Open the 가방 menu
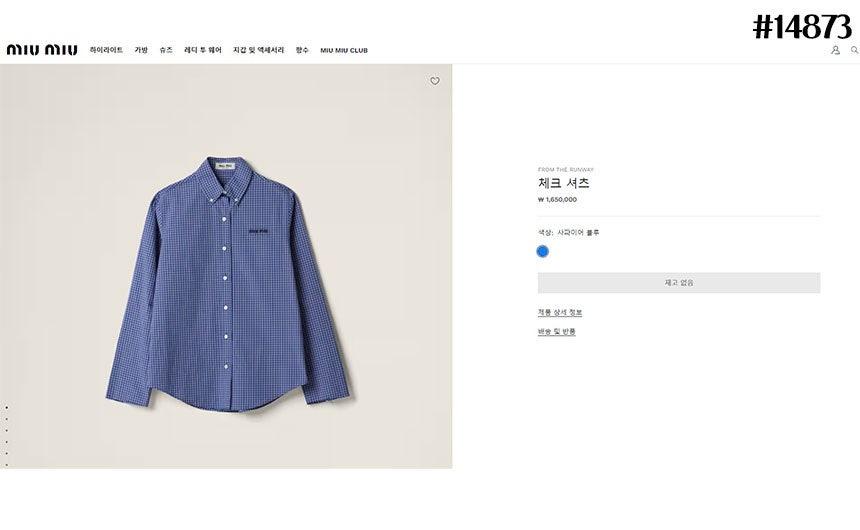This screenshot has width=860, height=530. (142, 50)
